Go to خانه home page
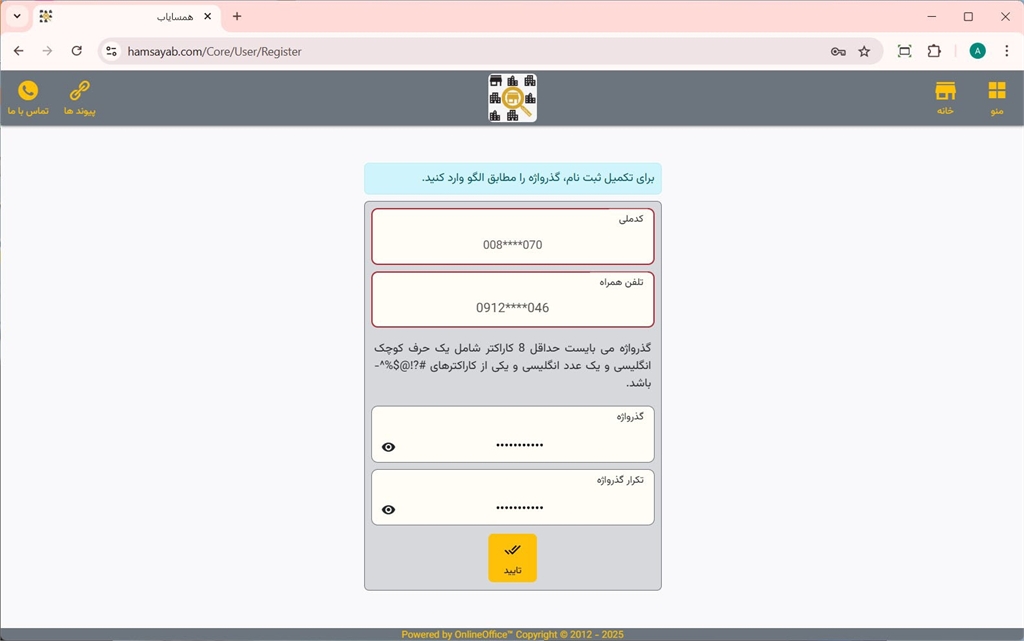 click(945, 98)
